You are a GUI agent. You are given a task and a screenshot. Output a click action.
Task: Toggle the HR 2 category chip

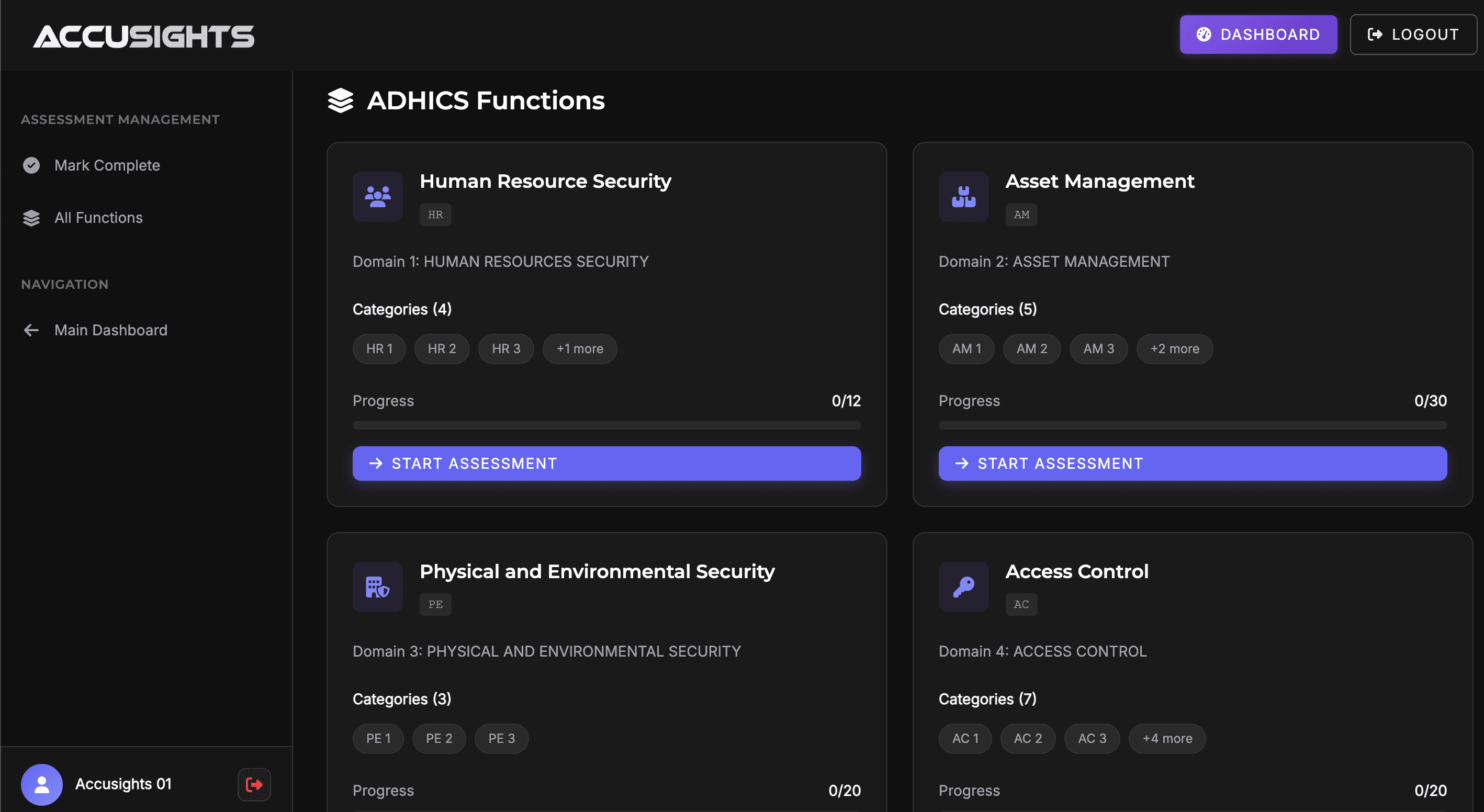pyautogui.click(x=441, y=348)
